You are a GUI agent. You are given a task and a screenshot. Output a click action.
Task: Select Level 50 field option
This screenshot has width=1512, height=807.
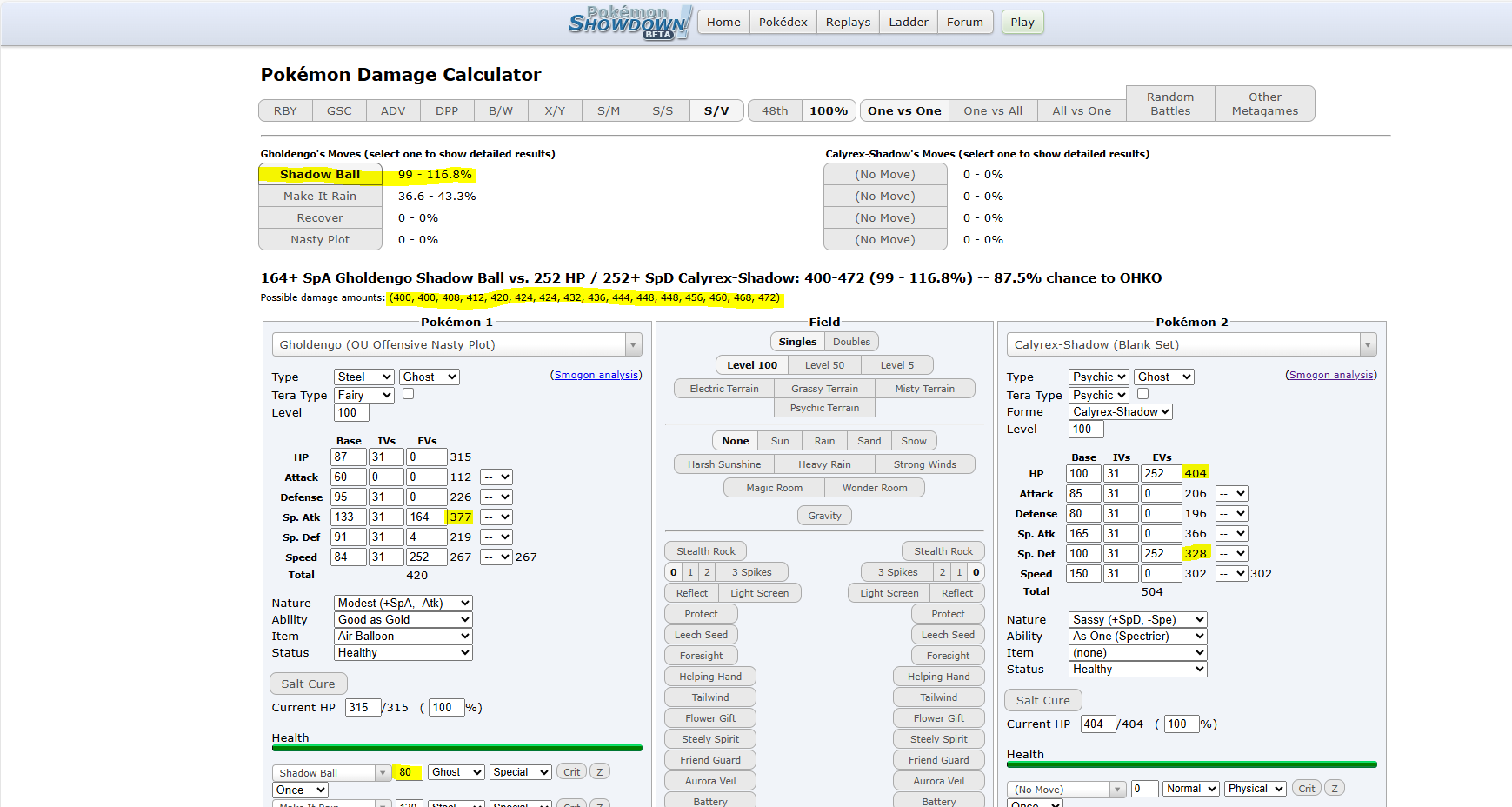(x=824, y=365)
